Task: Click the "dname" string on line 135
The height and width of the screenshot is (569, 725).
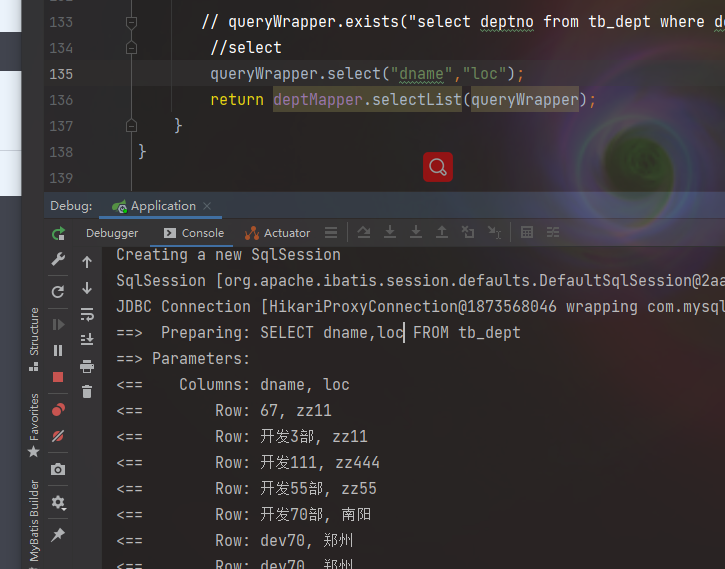Action: tap(421, 73)
